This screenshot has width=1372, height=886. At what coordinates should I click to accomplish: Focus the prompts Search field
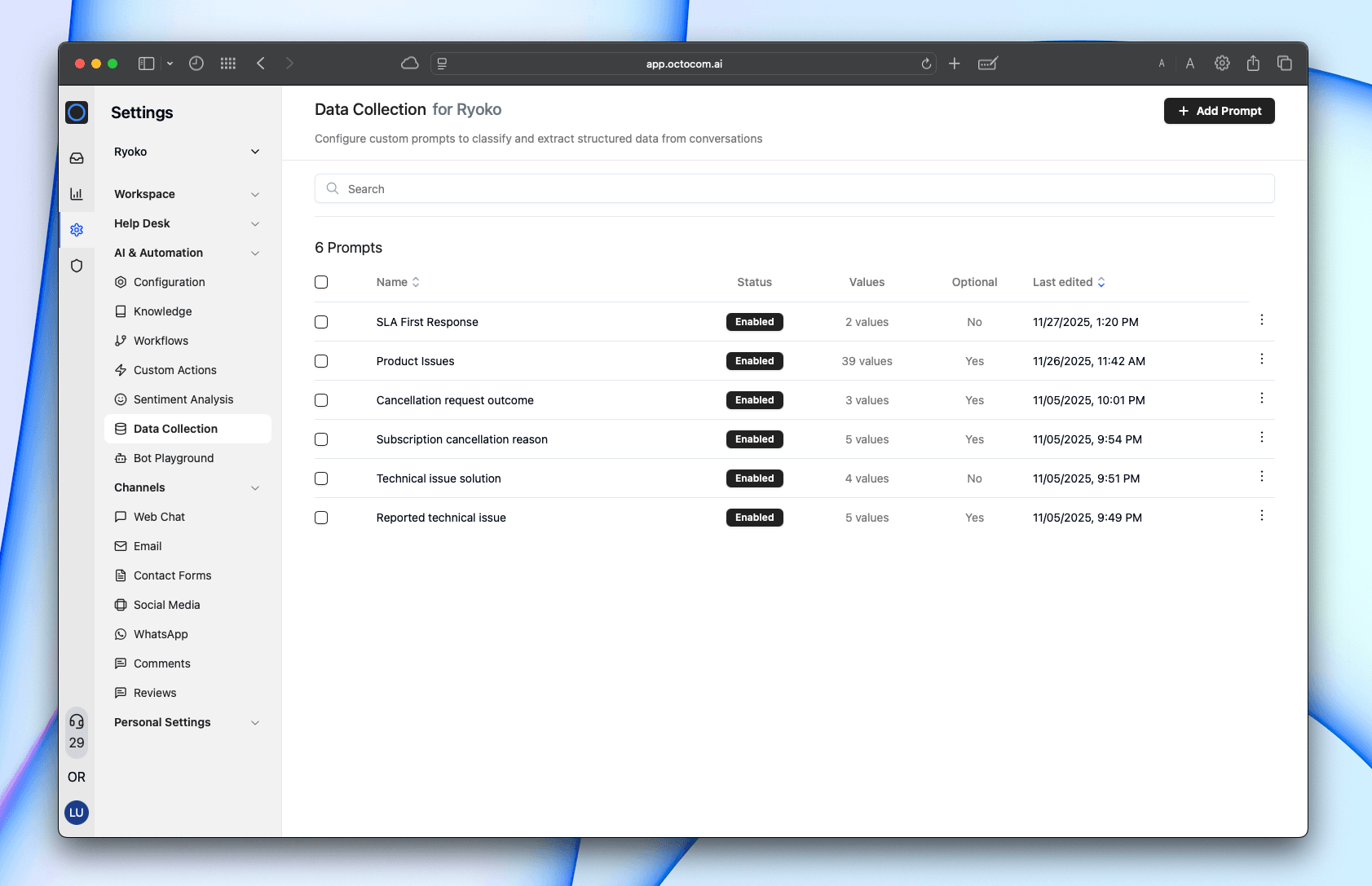[795, 189]
